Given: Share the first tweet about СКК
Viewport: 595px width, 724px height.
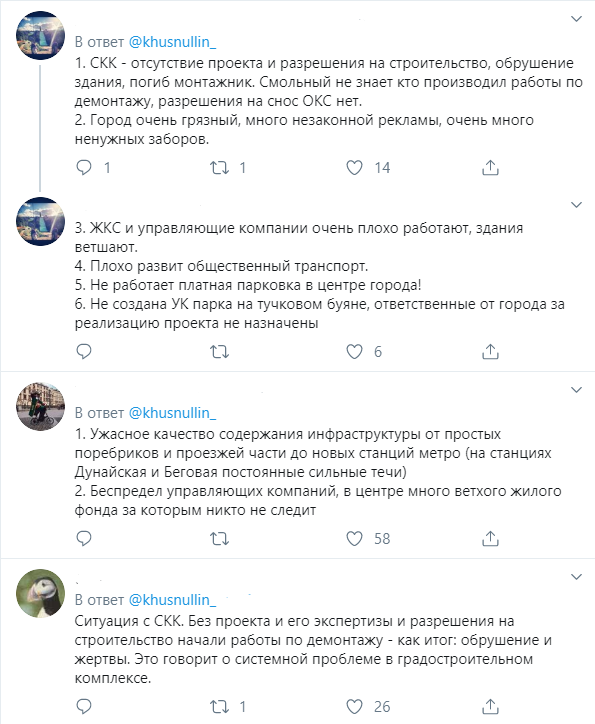Looking at the screenshot, I should tap(490, 168).
